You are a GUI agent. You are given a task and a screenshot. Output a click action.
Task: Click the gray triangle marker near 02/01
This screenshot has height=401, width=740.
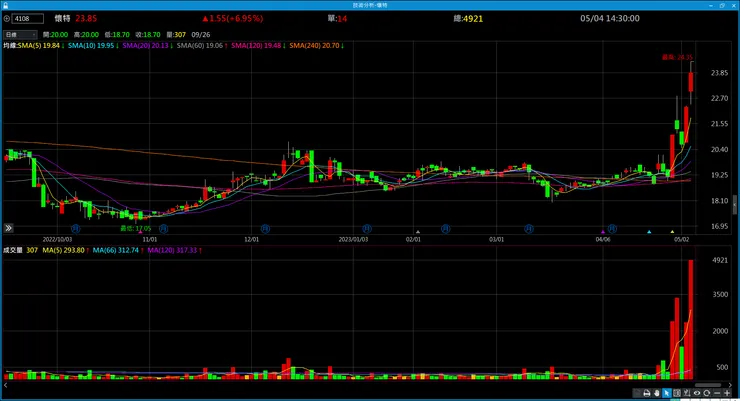pos(418,232)
